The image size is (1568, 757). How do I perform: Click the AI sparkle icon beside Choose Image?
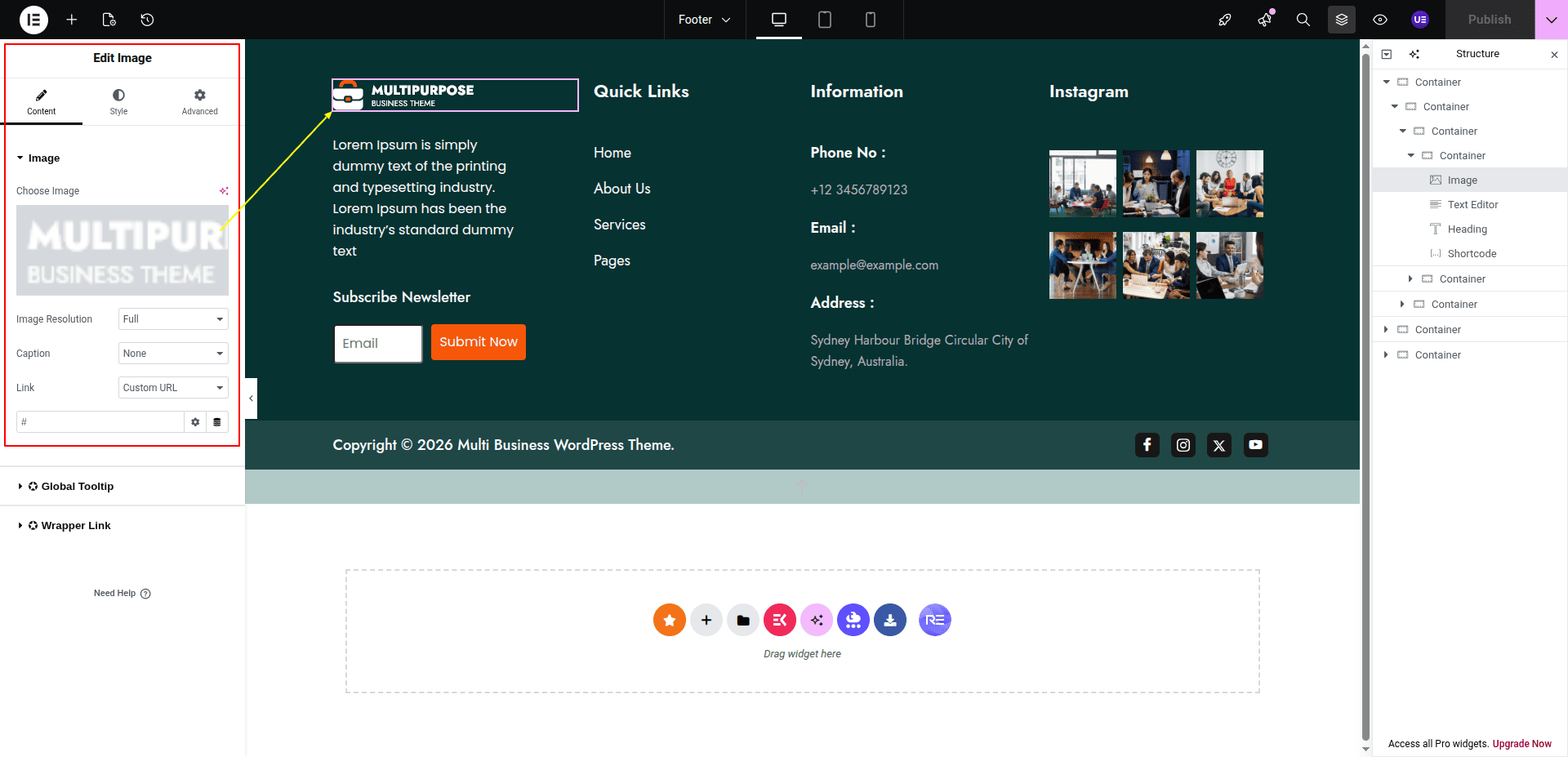(x=224, y=191)
